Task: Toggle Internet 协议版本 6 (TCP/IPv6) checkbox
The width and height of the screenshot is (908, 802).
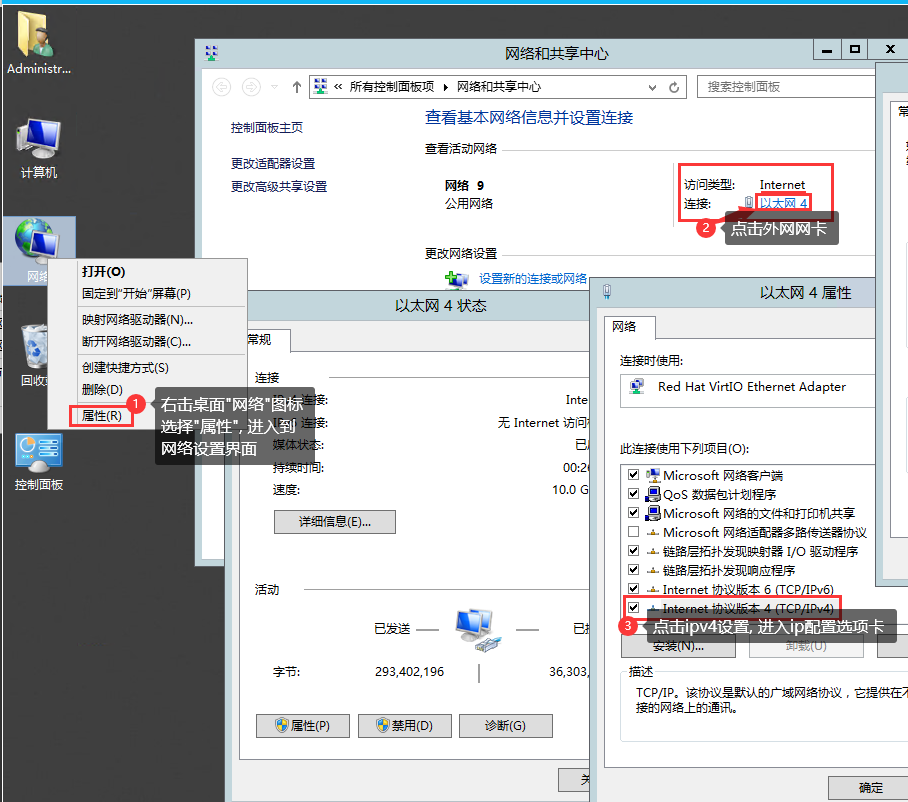Action: 633,589
